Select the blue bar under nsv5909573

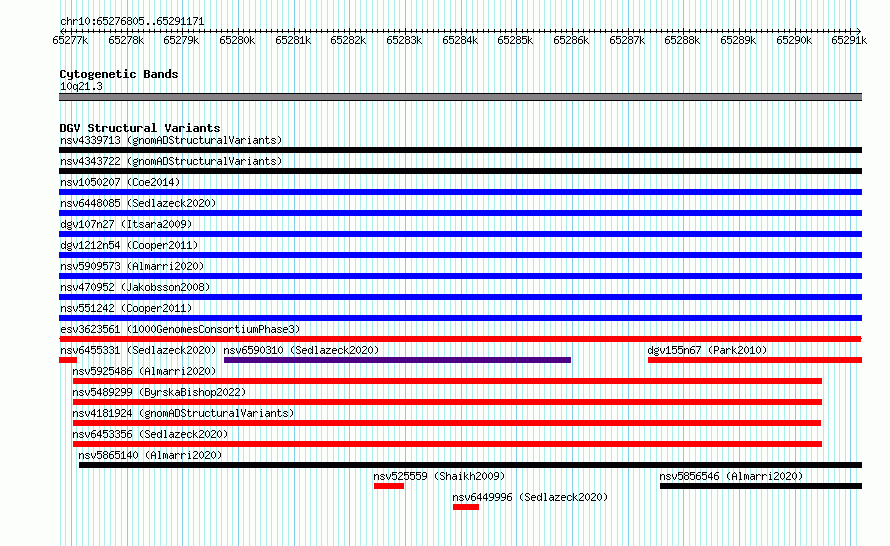pos(460,276)
